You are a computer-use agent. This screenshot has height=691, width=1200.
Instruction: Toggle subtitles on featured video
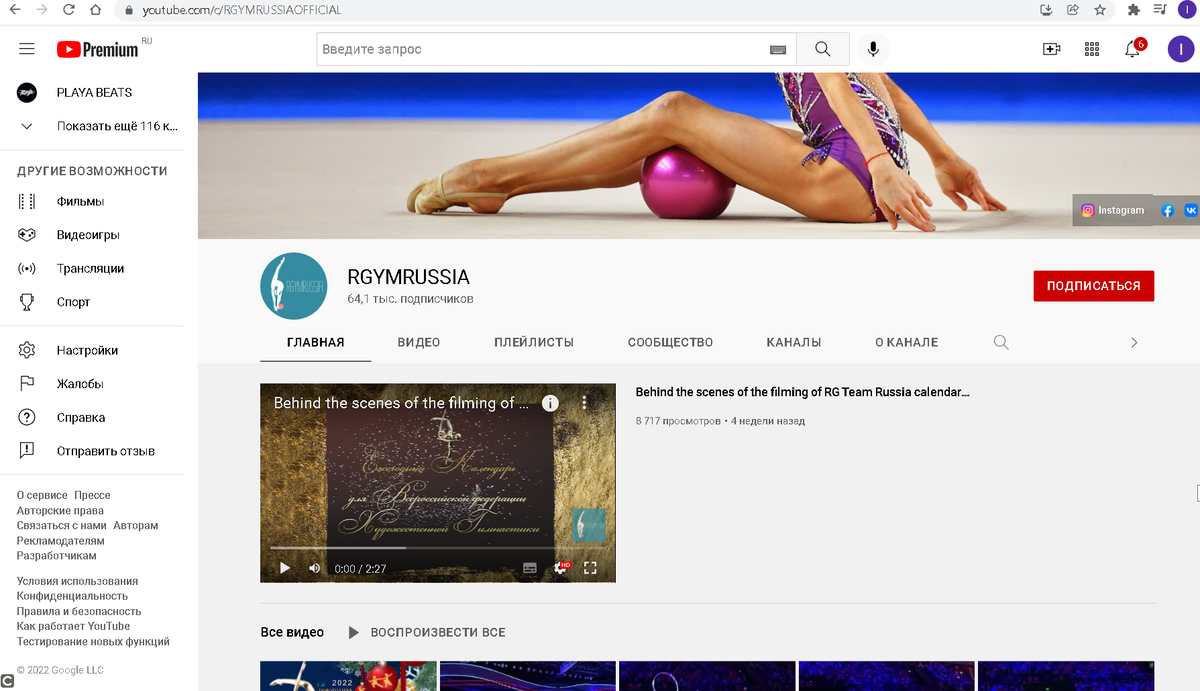530,568
